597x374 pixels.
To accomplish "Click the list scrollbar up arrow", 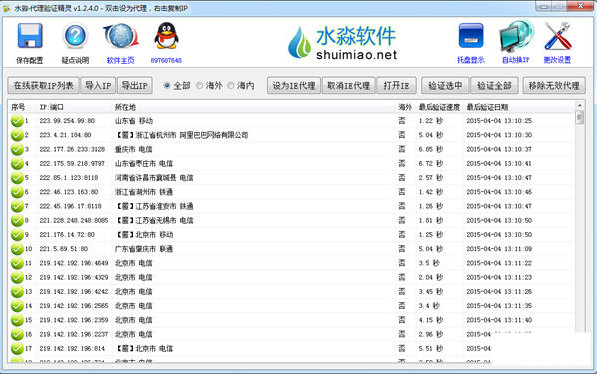I will tap(579, 105).
